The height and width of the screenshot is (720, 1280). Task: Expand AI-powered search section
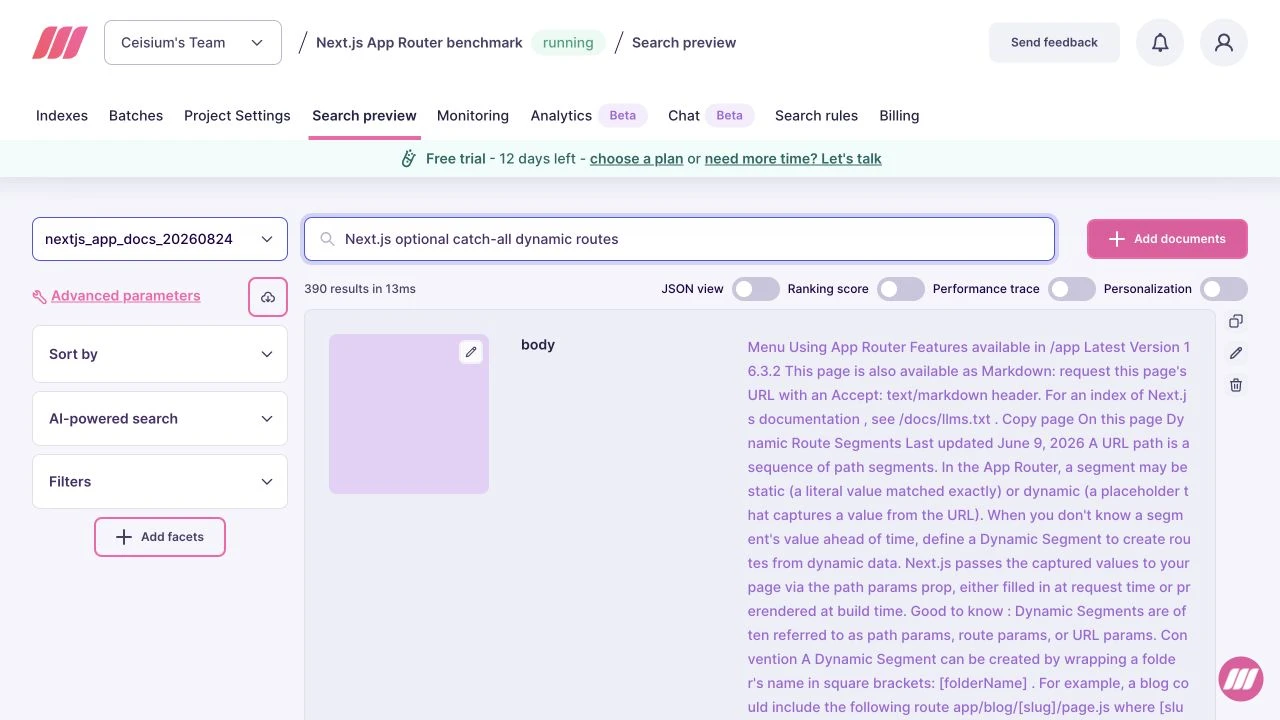tap(160, 418)
